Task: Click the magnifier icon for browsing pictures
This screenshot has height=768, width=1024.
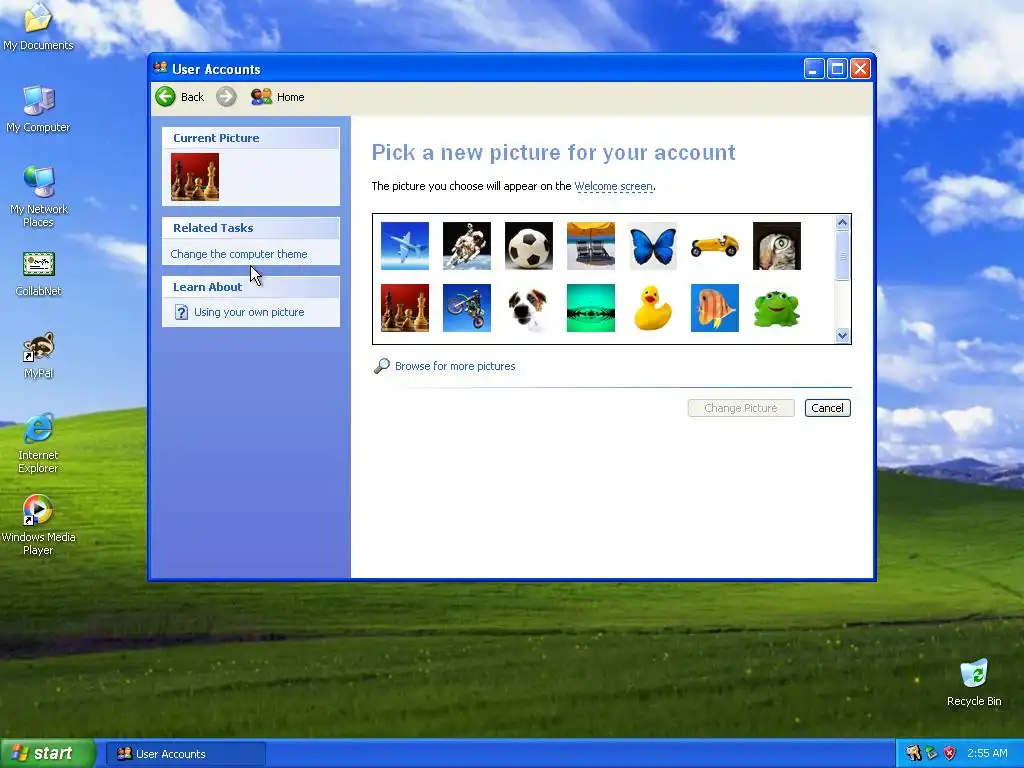Action: (x=381, y=366)
